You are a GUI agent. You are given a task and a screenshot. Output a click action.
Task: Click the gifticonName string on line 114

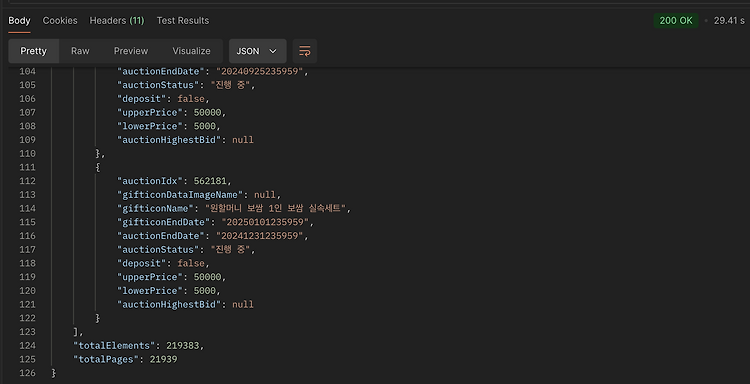[275, 208]
